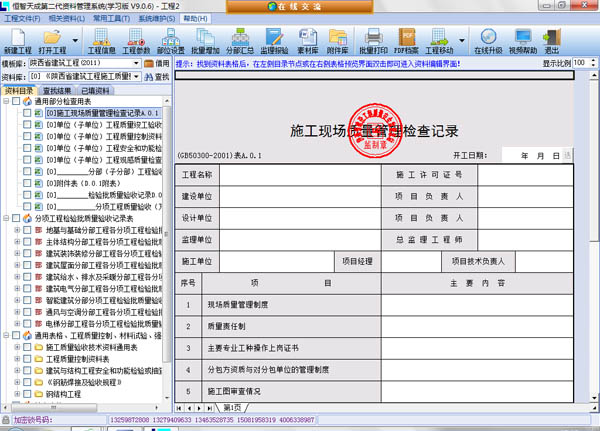Expand the 建筑电气分部工程 tree node

click(x=17, y=288)
